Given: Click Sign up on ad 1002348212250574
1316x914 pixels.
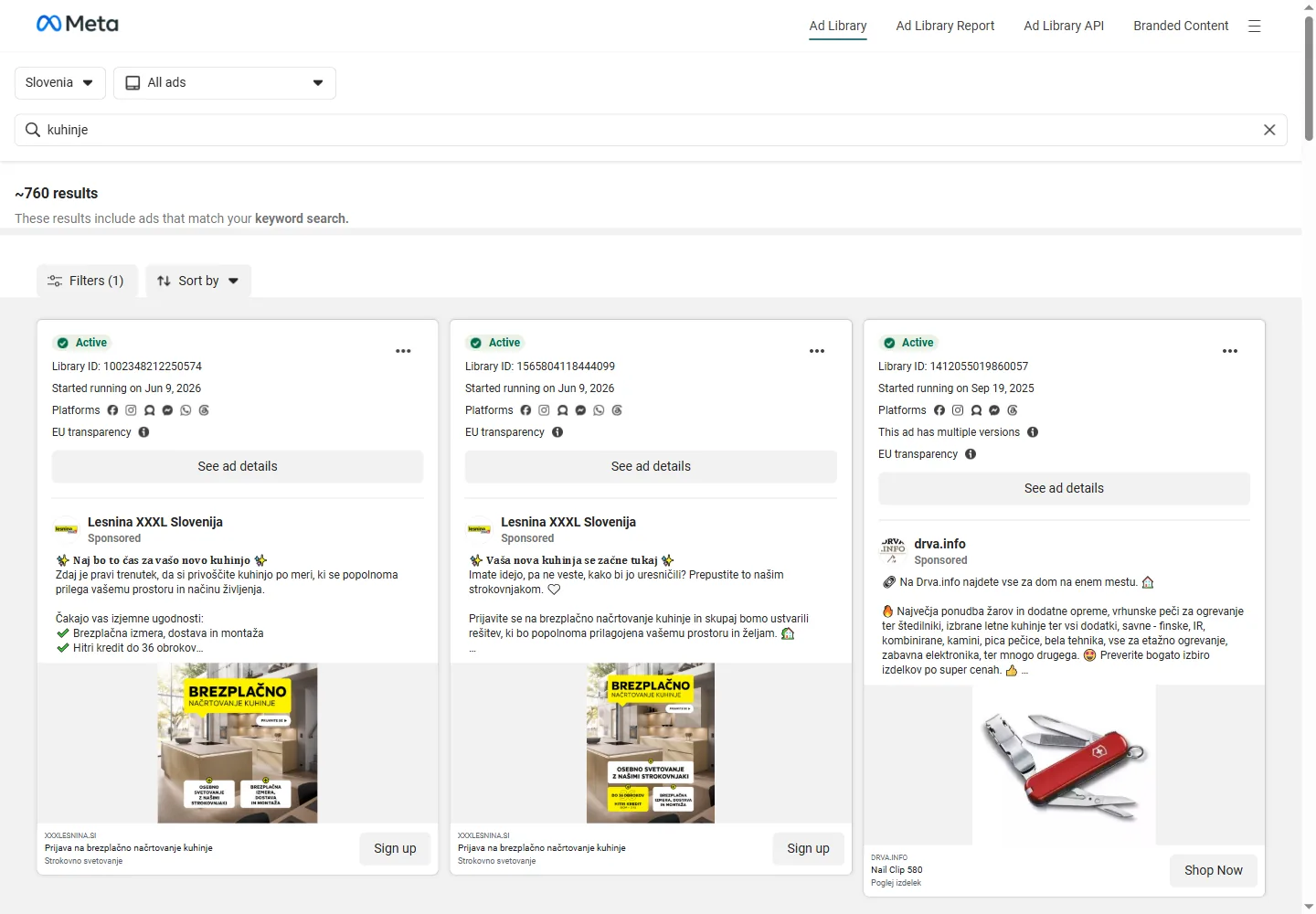Looking at the screenshot, I should tap(395, 848).
